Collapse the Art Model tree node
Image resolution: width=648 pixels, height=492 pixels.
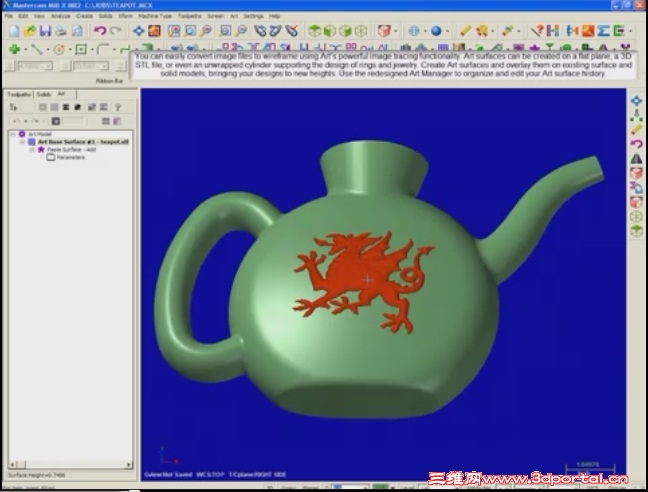13,134
